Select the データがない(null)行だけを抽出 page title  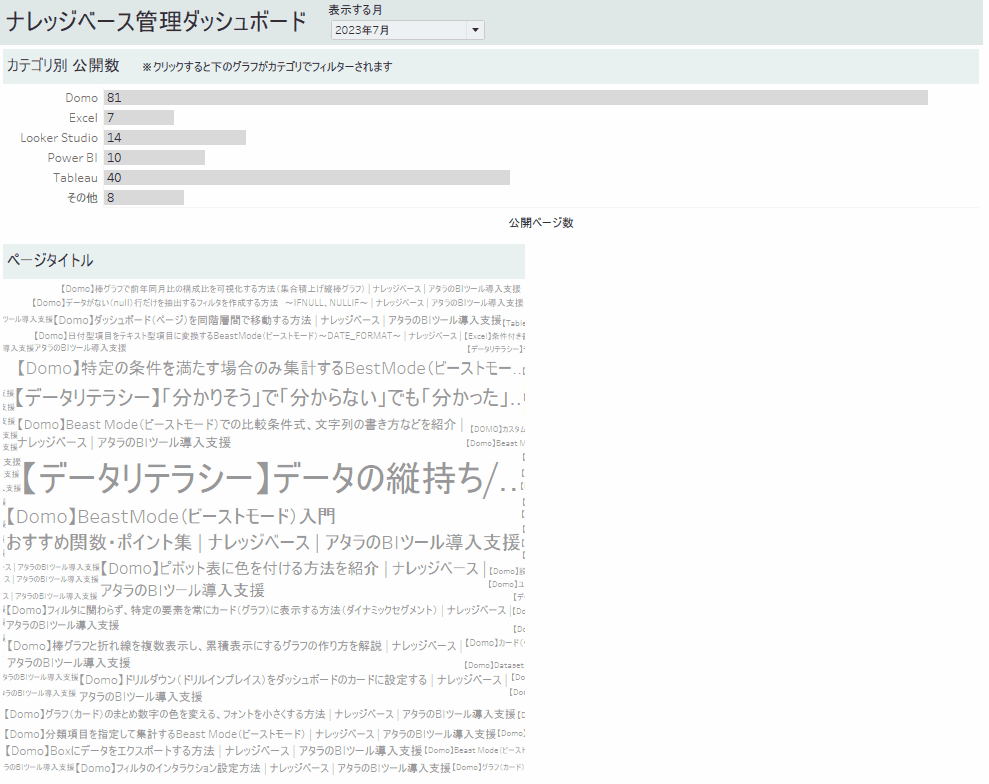tap(277, 303)
